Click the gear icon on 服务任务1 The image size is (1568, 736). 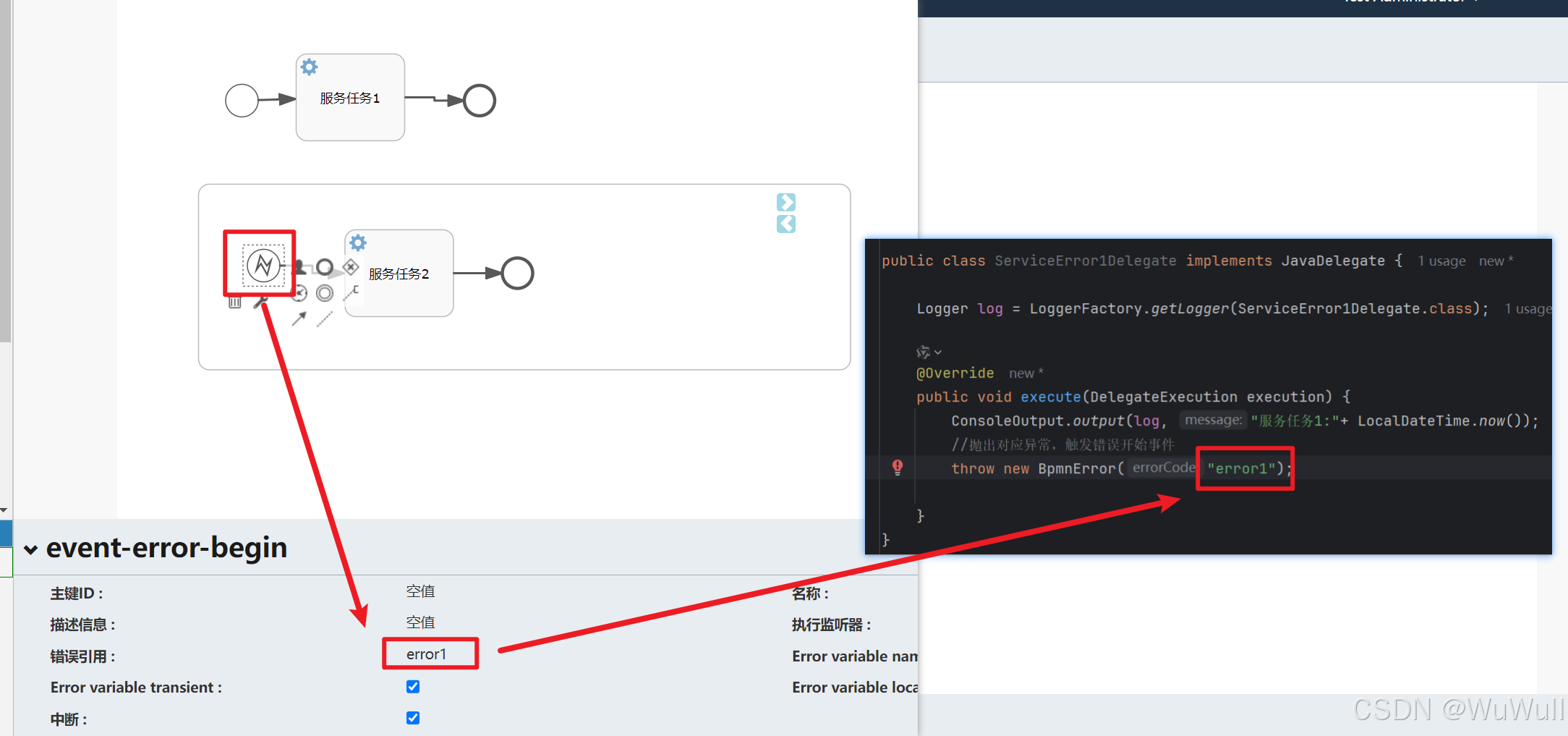coord(310,67)
